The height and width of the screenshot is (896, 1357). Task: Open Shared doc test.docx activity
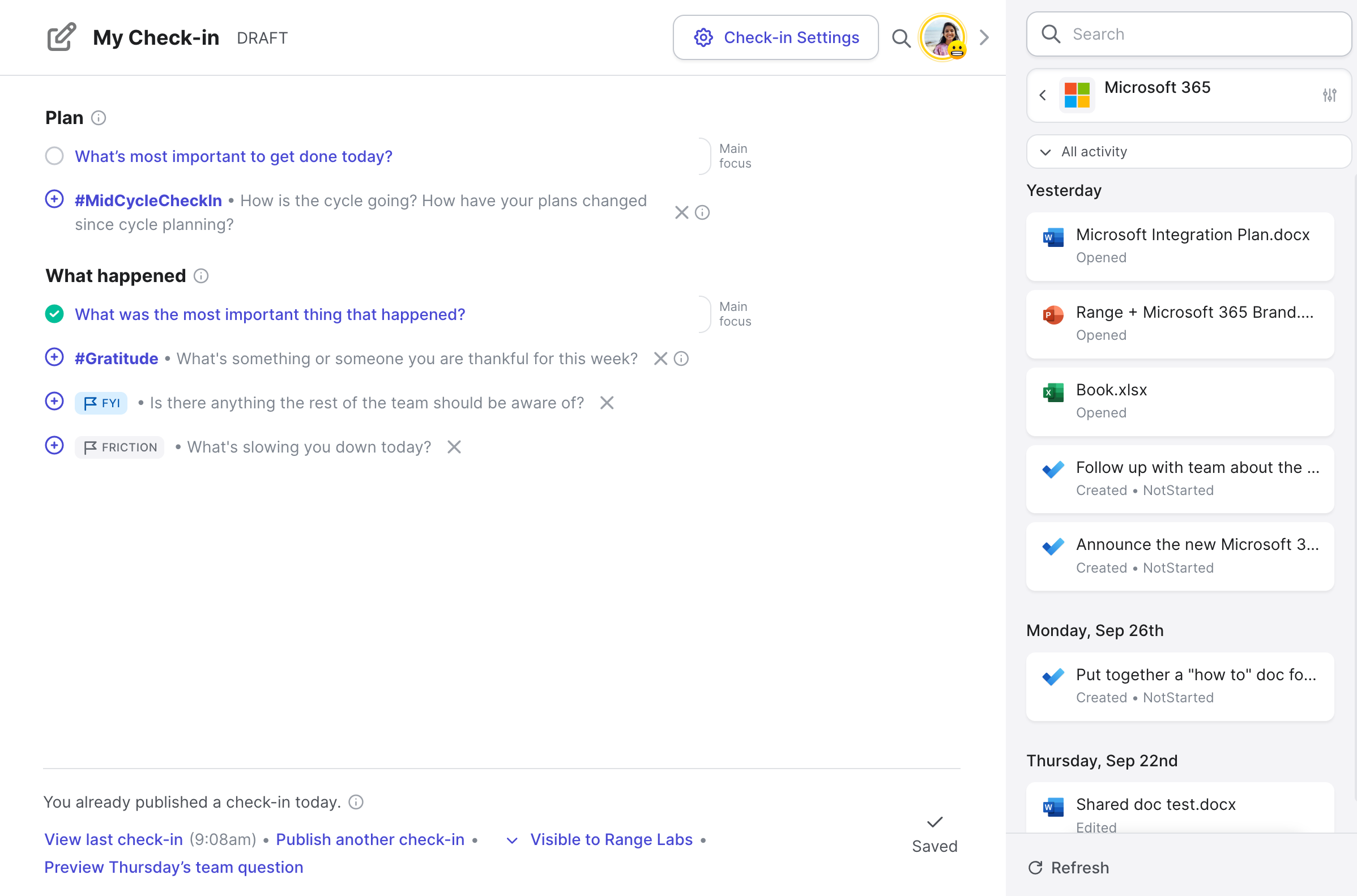tap(1180, 808)
